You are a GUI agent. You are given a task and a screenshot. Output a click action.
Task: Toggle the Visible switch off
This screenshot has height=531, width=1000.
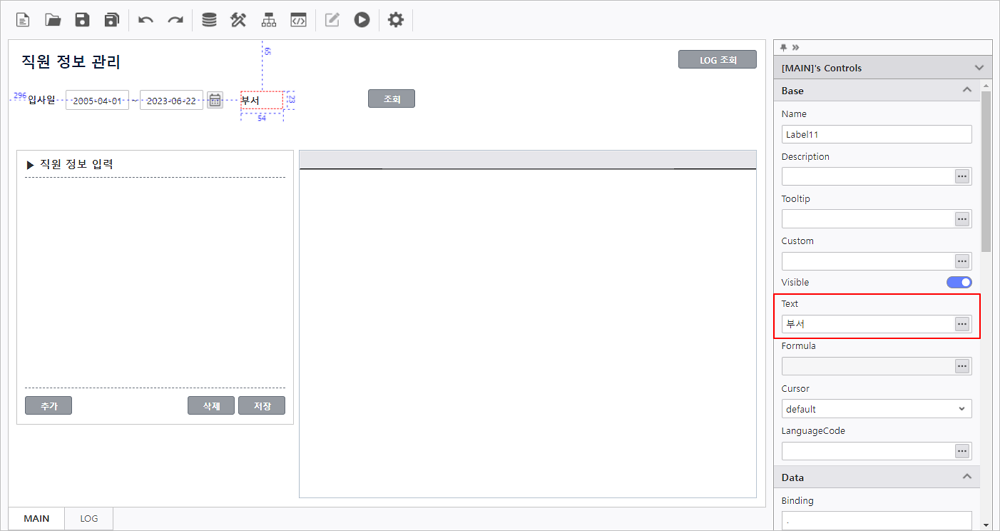coord(959,283)
